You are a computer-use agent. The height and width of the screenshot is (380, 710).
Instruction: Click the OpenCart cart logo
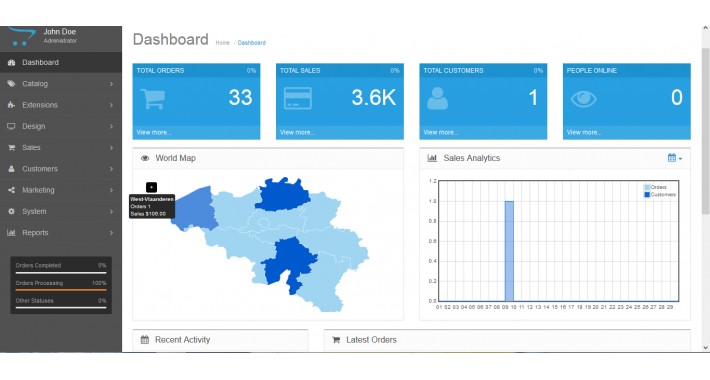pyautogui.click(x=22, y=36)
